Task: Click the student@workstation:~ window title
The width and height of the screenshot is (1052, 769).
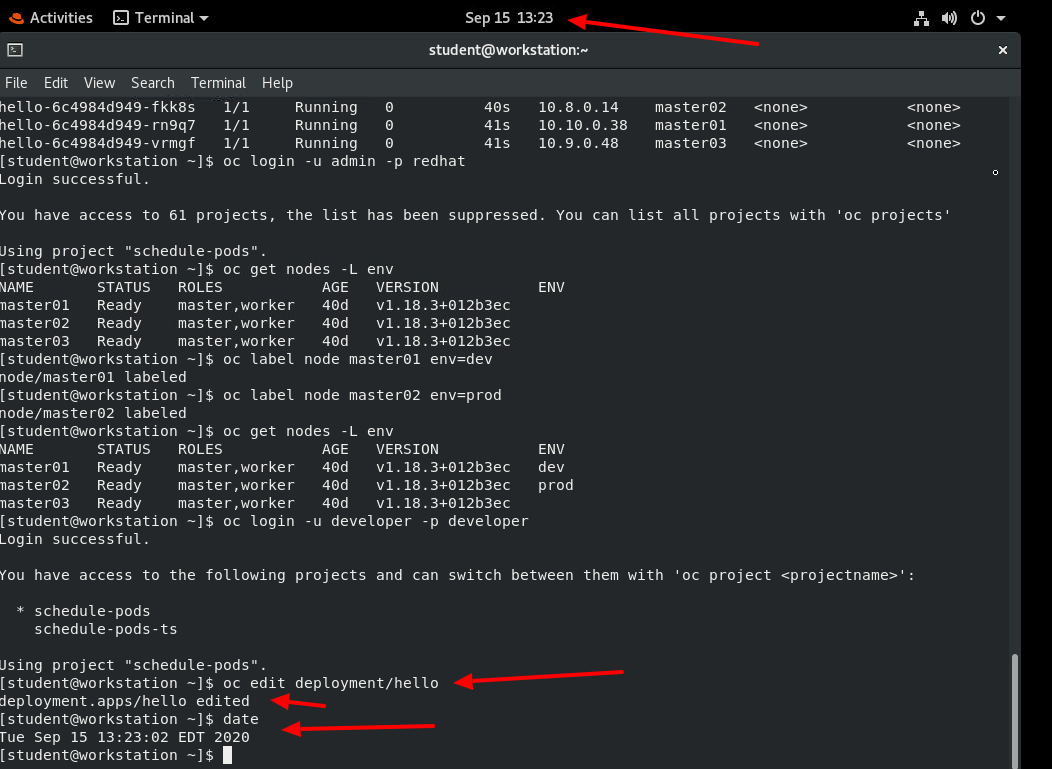Action: click(509, 50)
